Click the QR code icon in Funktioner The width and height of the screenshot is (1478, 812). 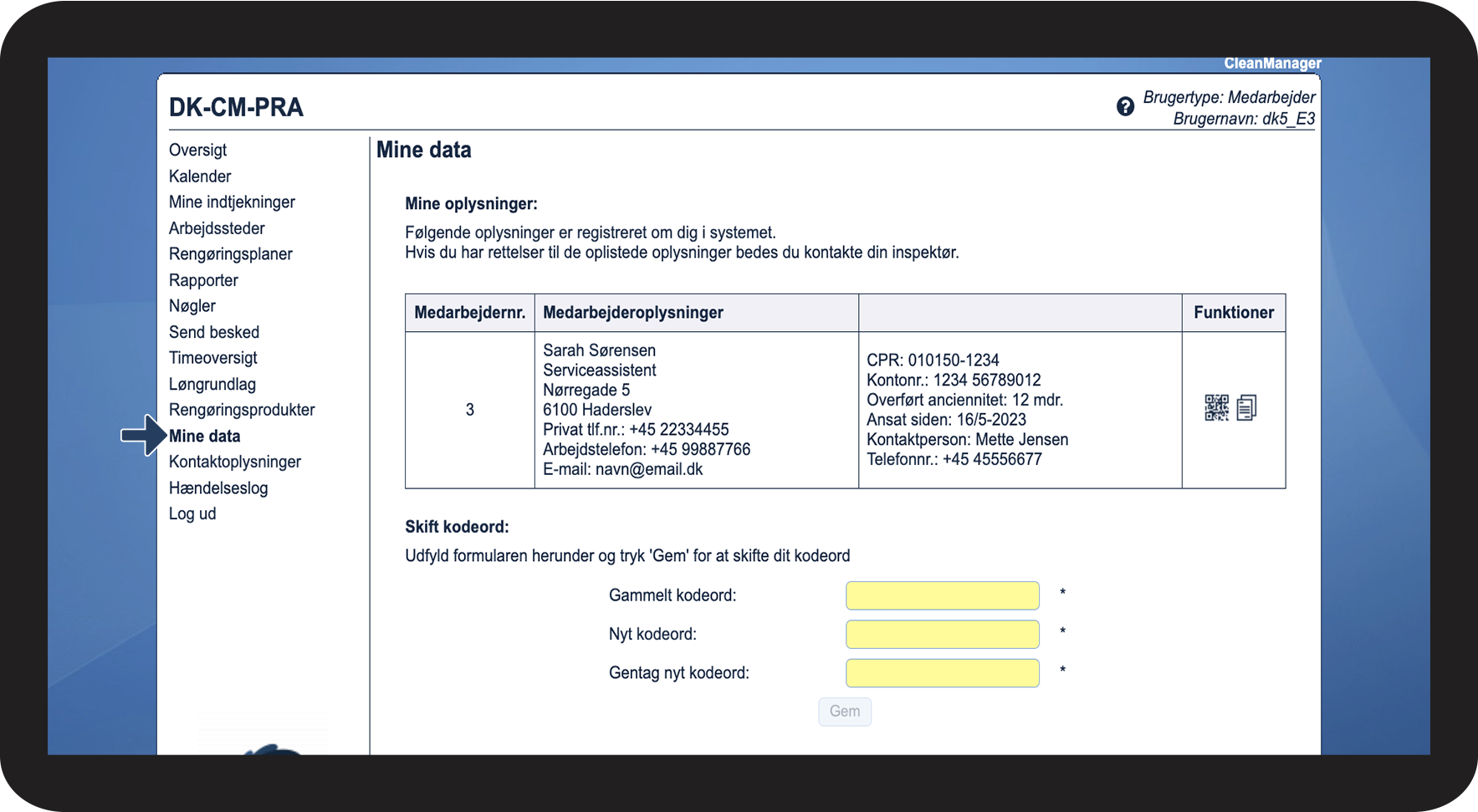pyautogui.click(x=1216, y=408)
